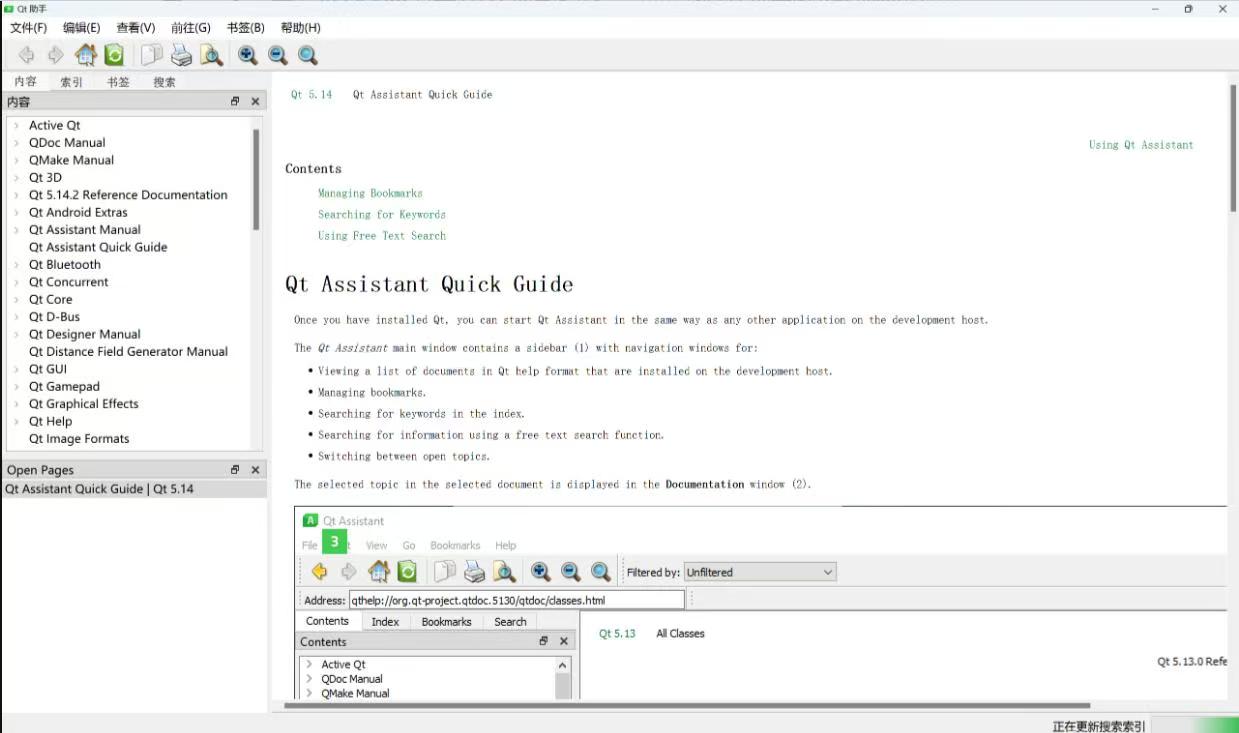
Task: Follow the Qt 5.14 breadcrumb link
Action: click(311, 95)
